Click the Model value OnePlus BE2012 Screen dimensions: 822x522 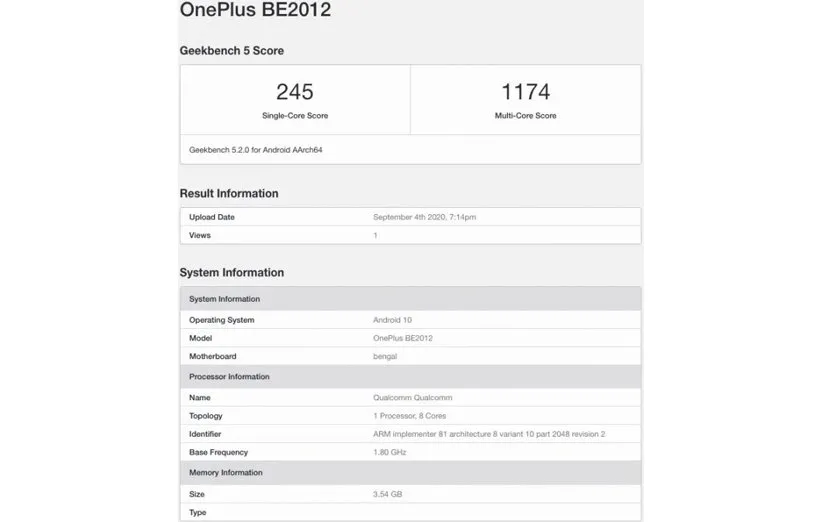(403, 338)
